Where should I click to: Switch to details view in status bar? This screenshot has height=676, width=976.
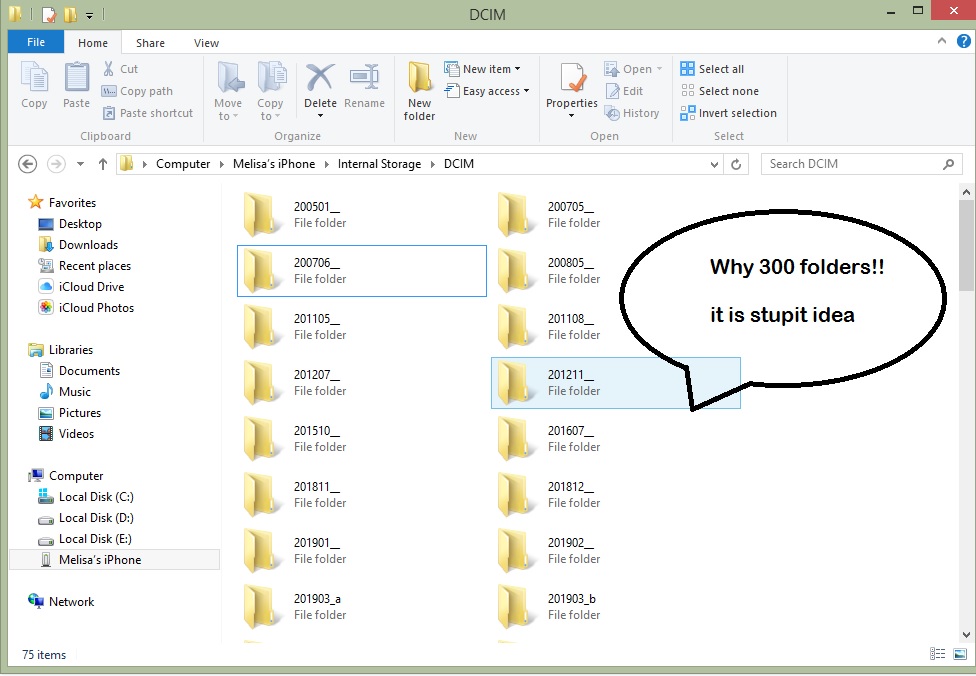938,655
